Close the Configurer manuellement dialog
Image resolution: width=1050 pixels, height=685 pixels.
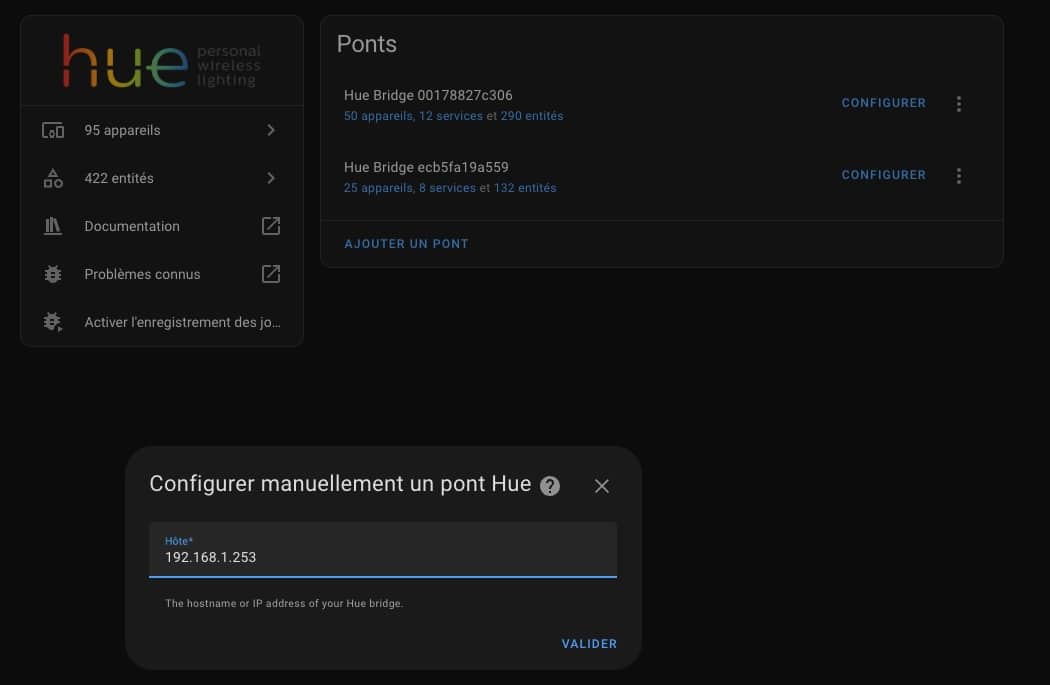pyautogui.click(x=601, y=486)
